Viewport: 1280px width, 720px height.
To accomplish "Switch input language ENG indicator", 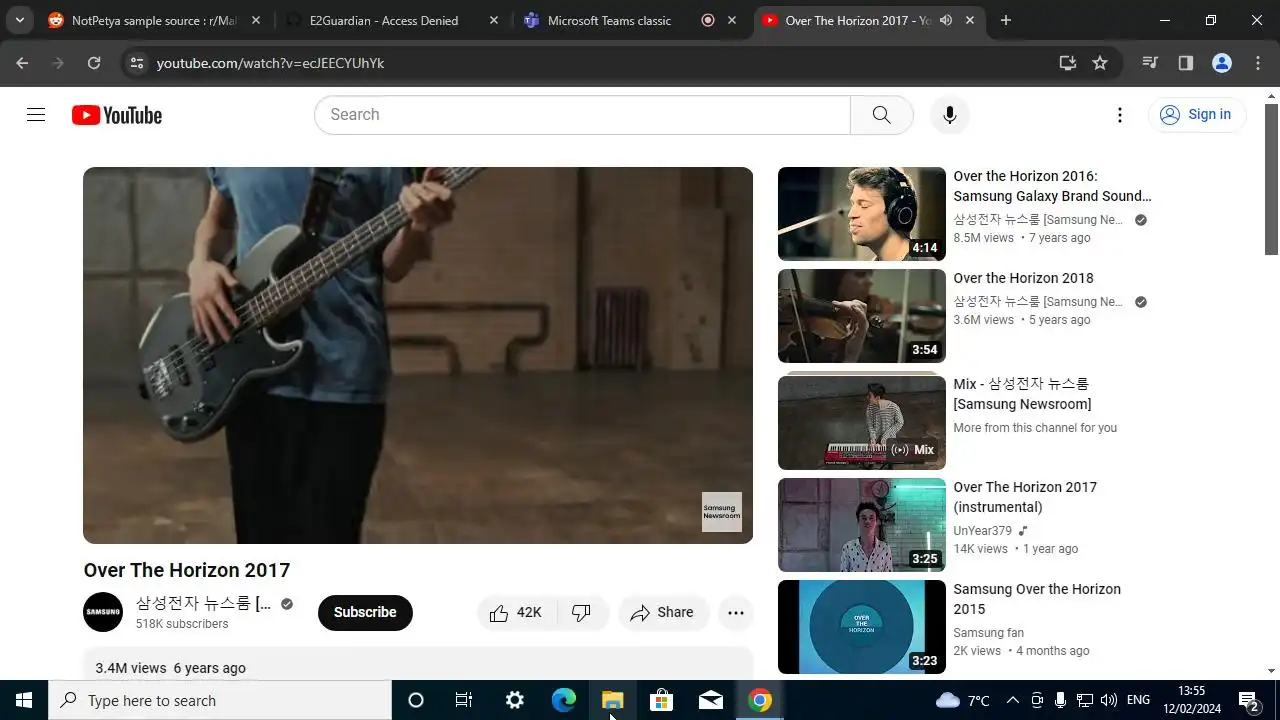I will [x=1138, y=701].
